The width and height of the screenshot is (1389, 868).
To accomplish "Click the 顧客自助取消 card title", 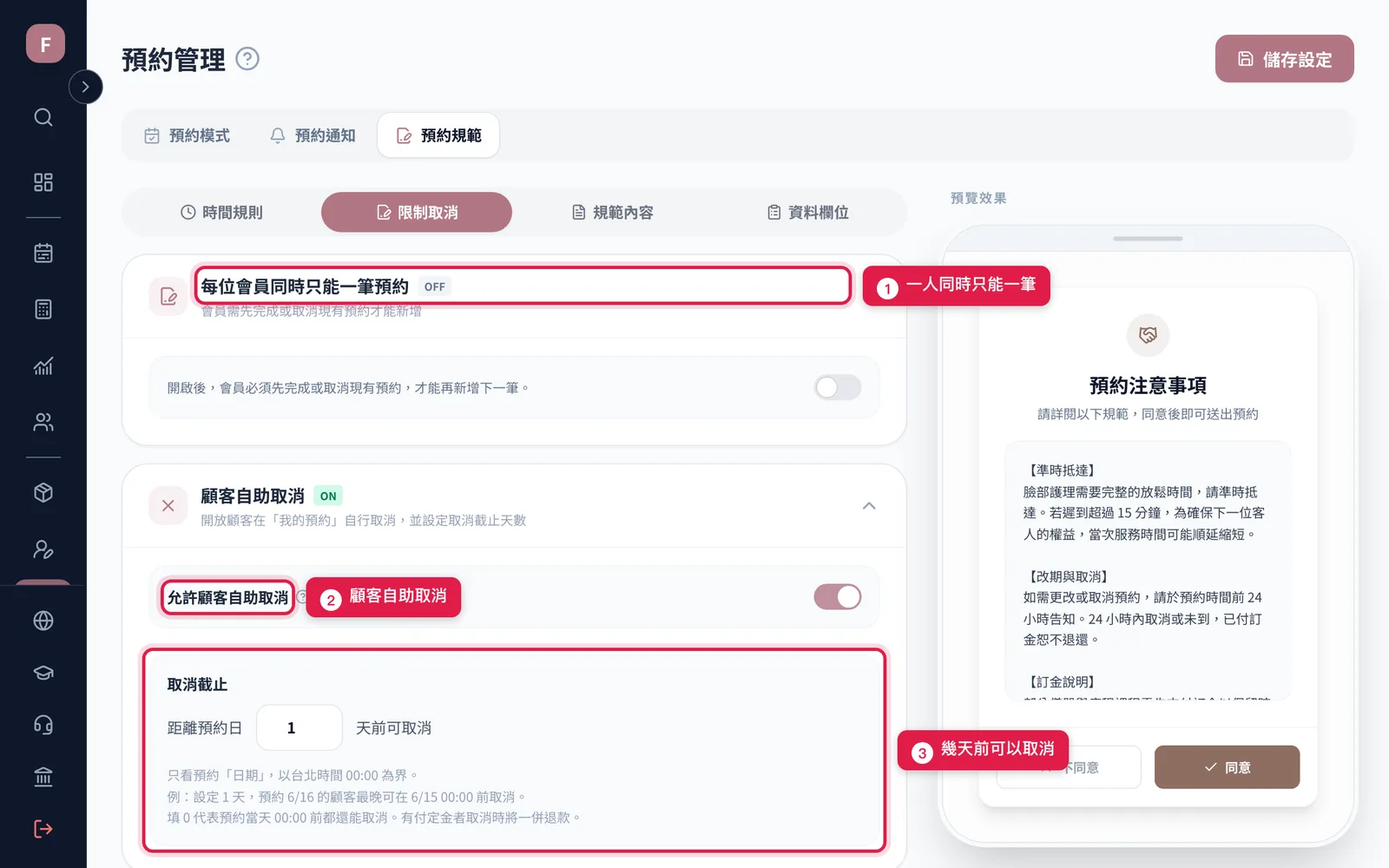I will [x=253, y=496].
